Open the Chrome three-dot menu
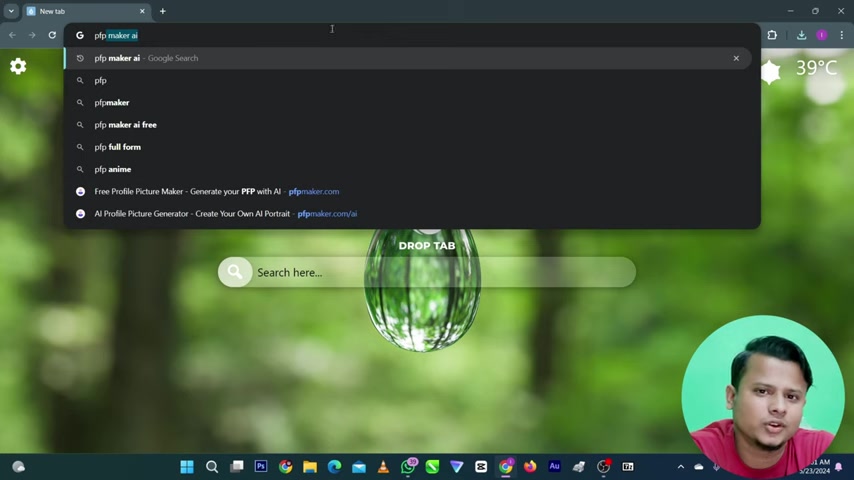 pos(841,35)
